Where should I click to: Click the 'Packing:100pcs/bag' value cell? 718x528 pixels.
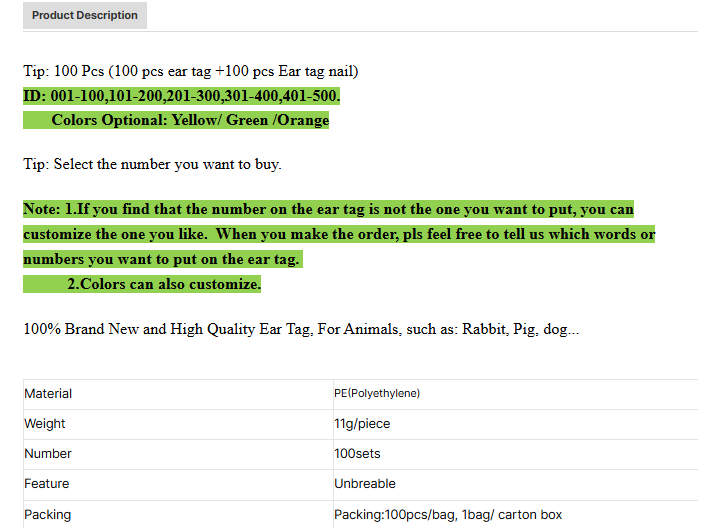point(448,515)
